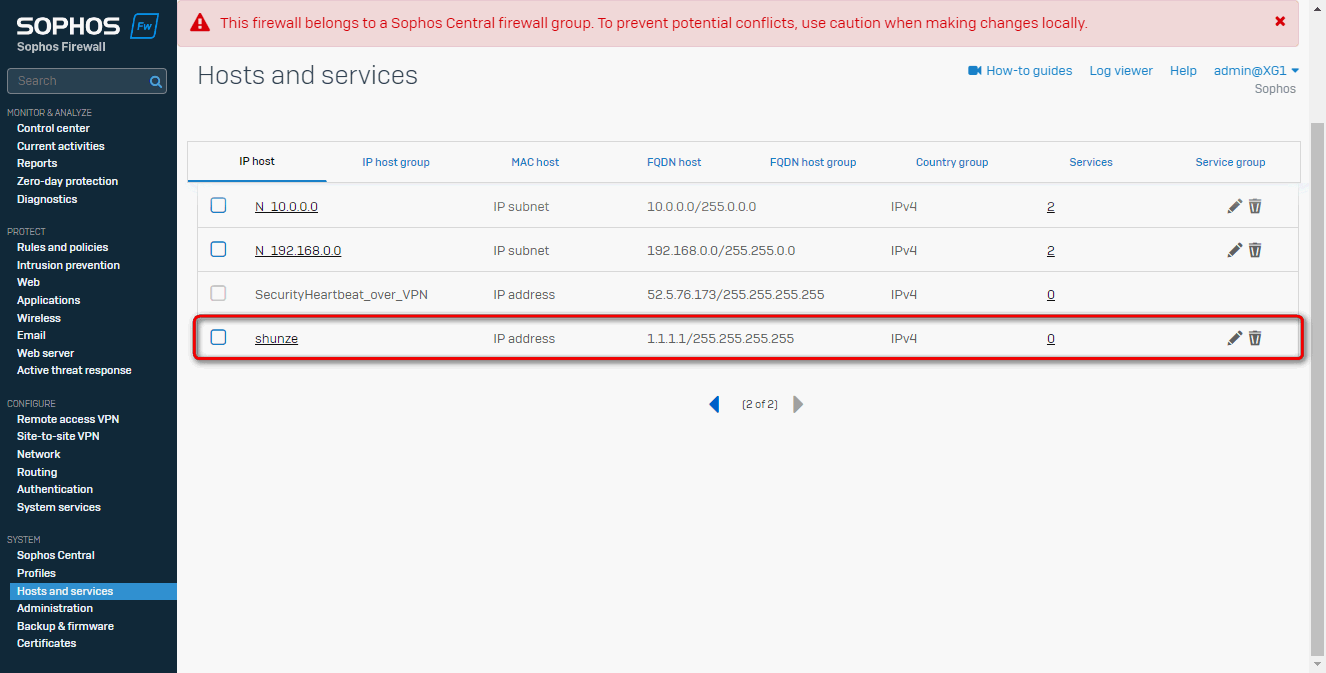This screenshot has width=1326, height=673.
Task: Open the Log viewer link
Action: click(x=1121, y=71)
